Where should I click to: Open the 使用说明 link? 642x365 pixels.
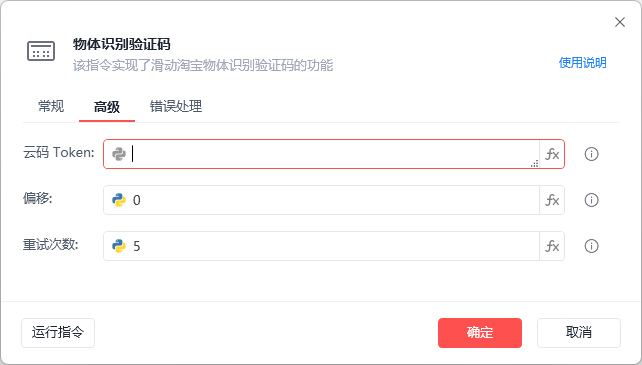point(582,63)
